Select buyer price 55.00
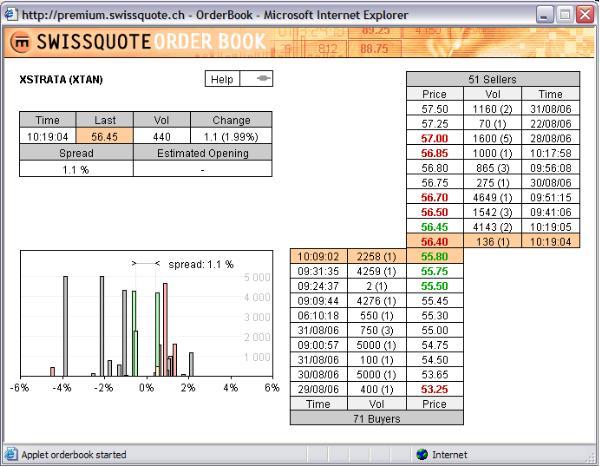Screen dimensions: 600x467 click(x=435, y=330)
